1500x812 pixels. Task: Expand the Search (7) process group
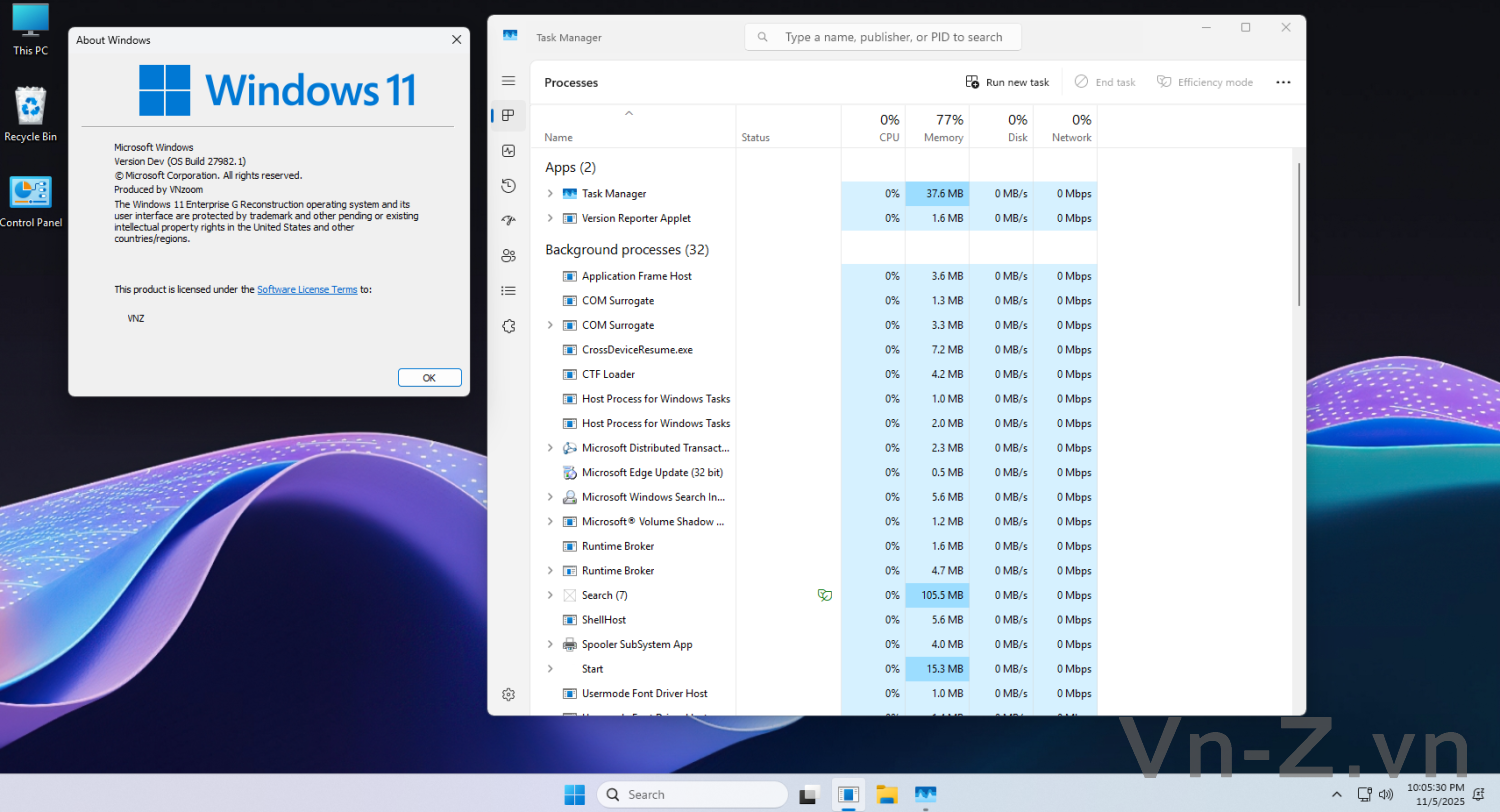pos(550,595)
